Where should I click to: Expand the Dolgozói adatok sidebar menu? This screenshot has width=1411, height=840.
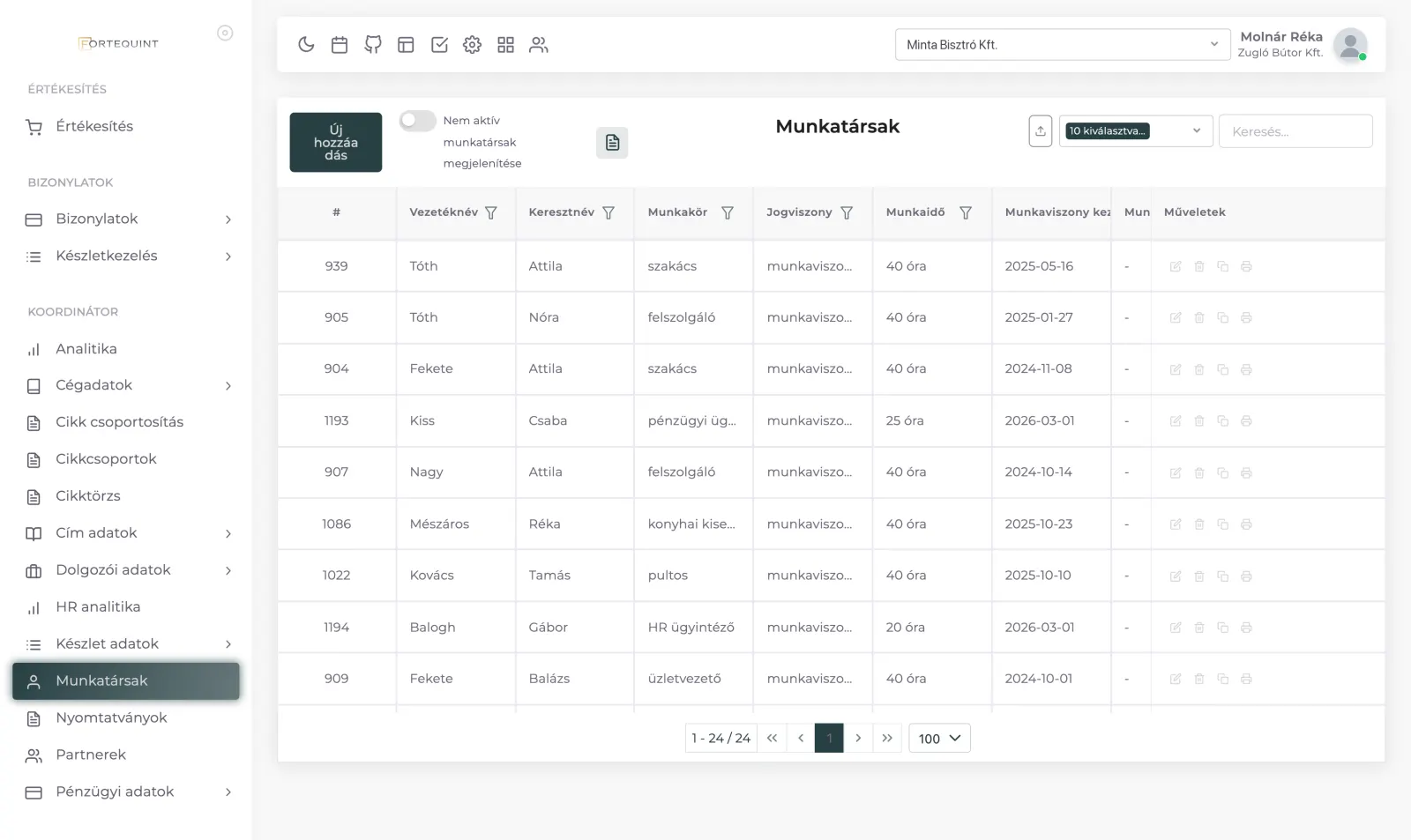pos(128,570)
